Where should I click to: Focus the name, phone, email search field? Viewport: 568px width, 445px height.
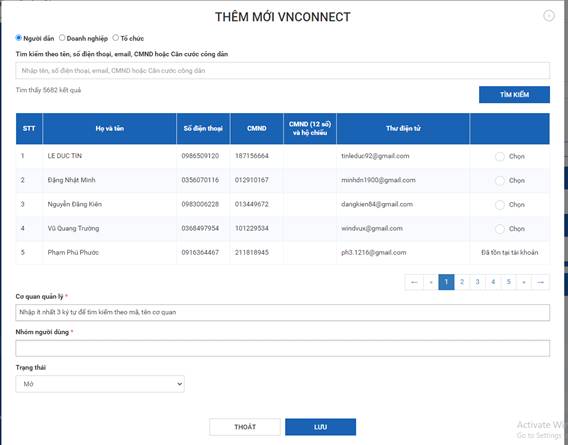tap(283, 70)
